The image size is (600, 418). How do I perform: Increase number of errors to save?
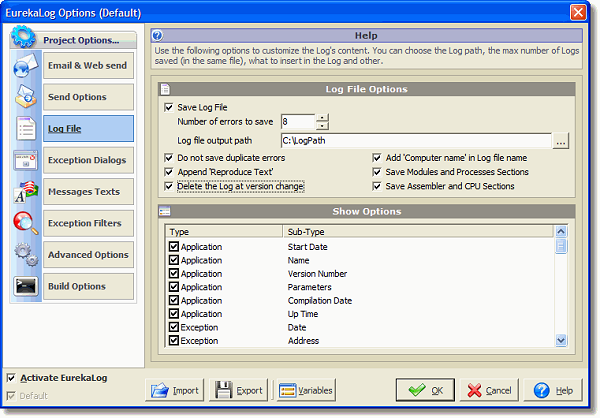pos(323,118)
